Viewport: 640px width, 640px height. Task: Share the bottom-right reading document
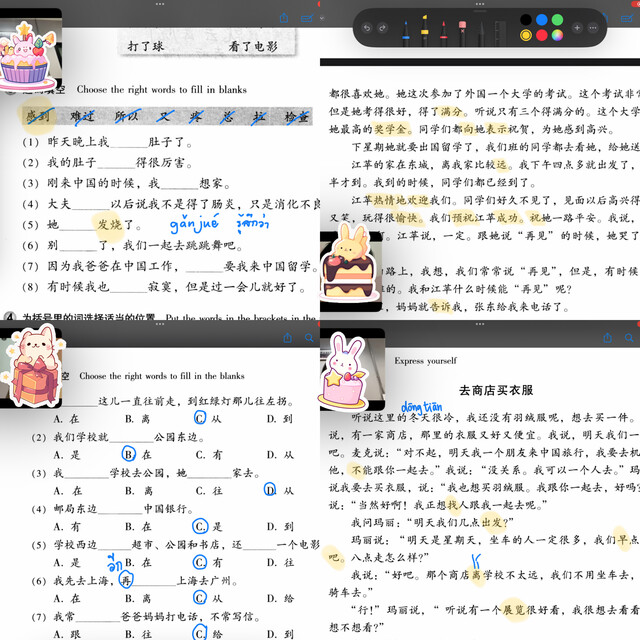[x=608, y=338]
